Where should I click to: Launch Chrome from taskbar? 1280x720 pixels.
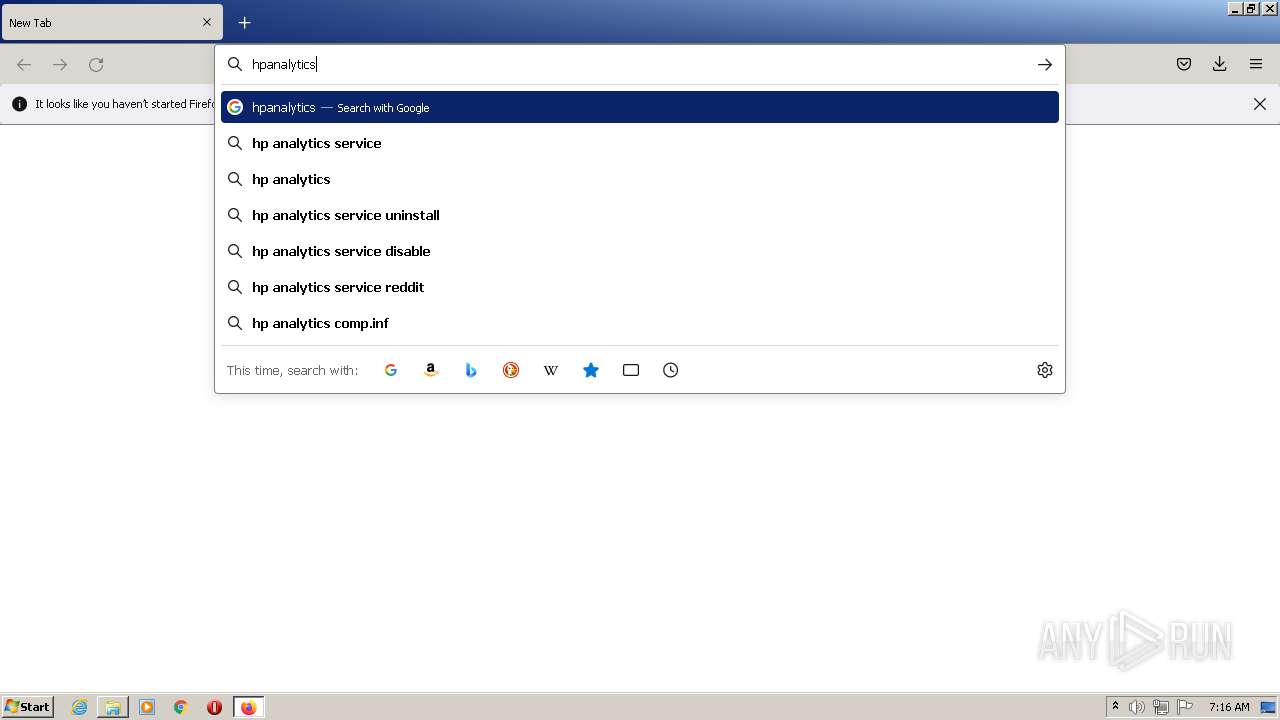click(181, 707)
